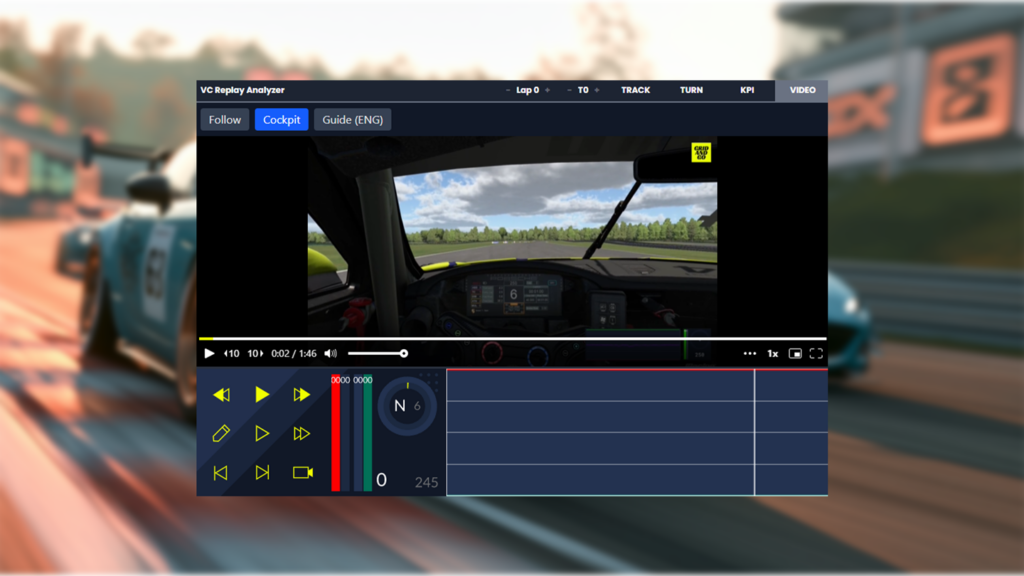The width and height of the screenshot is (1024, 576).
Task: Increase the lap number with plus
Action: [547, 90]
